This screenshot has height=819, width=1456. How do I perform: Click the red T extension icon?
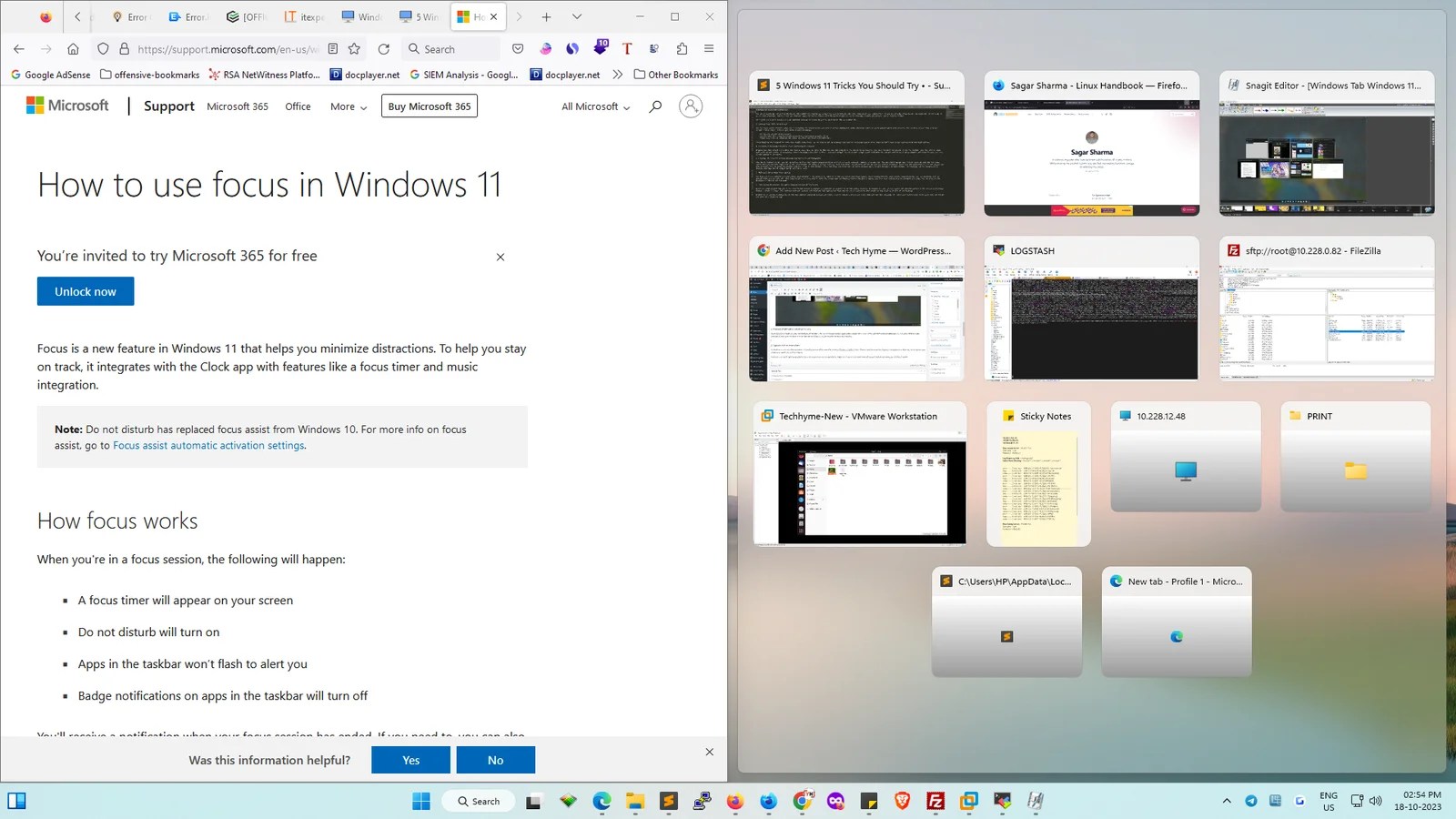[x=627, y=49]
